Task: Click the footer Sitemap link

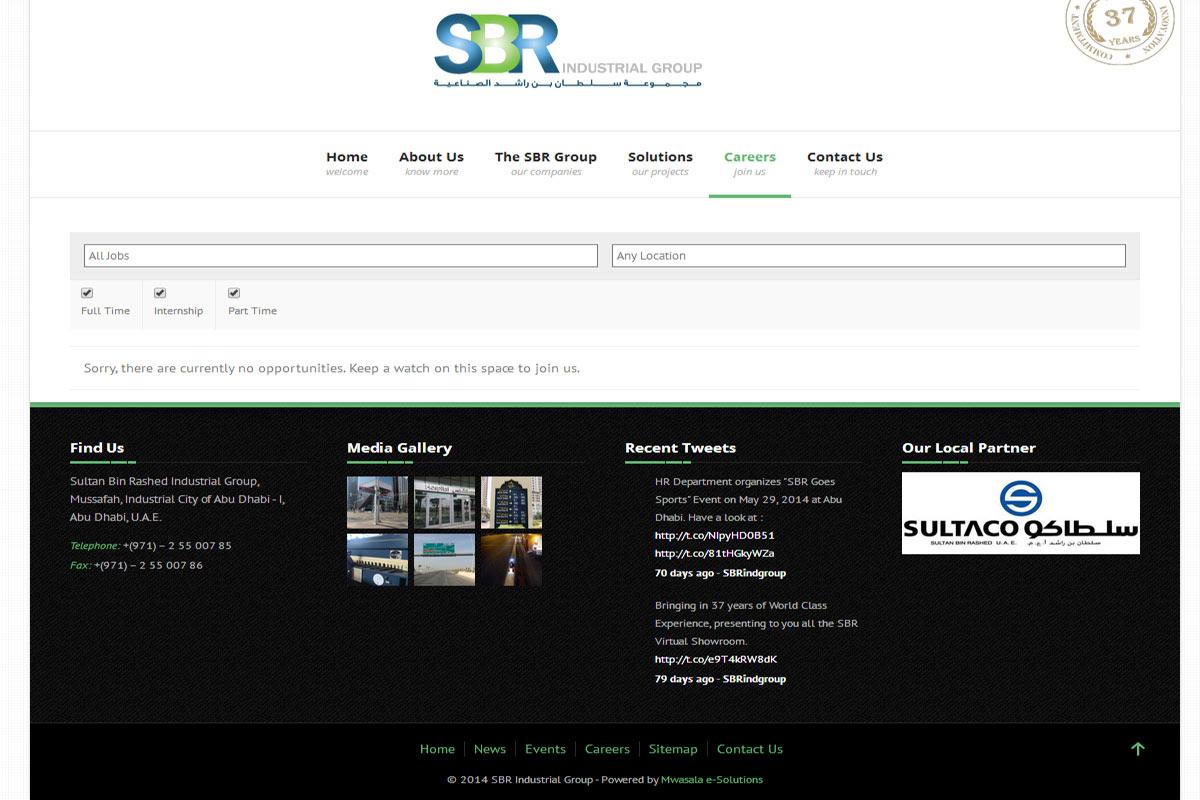Action: [673, 749]
